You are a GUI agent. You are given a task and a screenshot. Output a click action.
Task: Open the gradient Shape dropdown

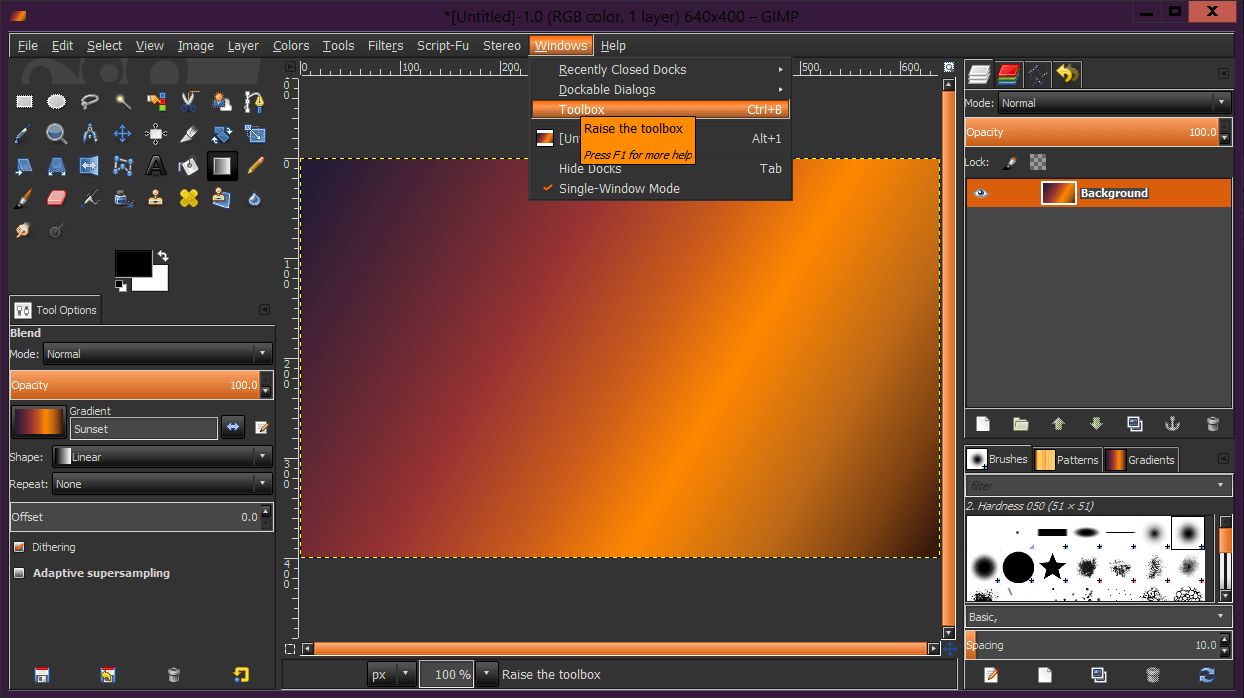pos(162,457)
